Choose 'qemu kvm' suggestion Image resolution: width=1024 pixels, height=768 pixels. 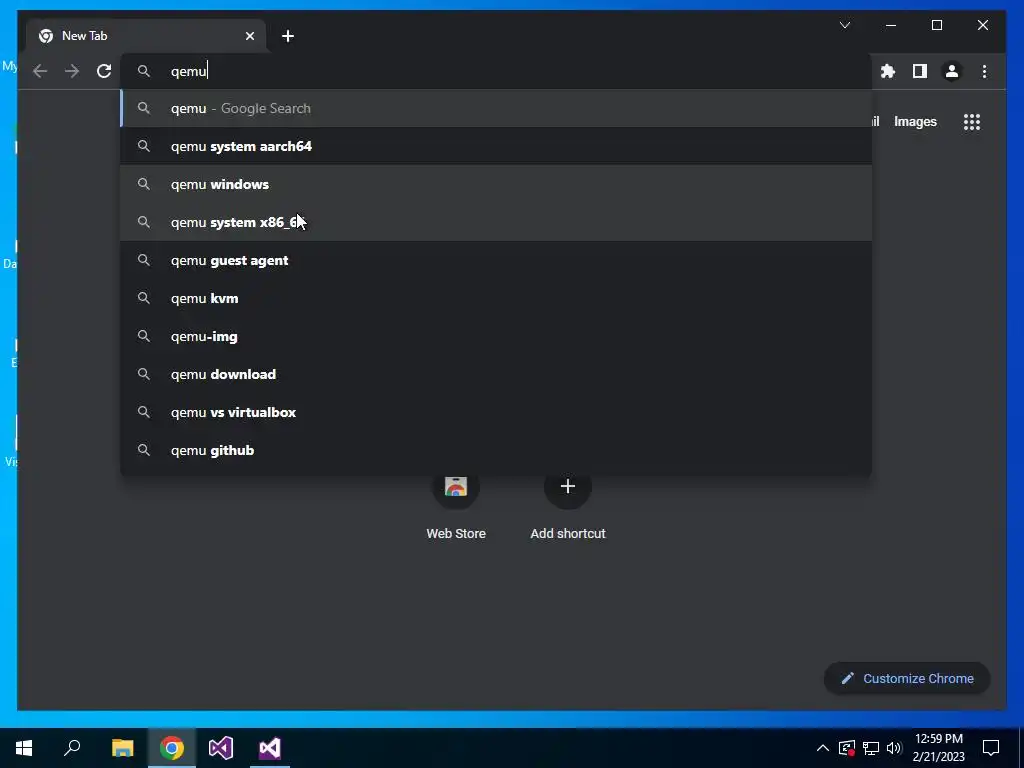coord(496,298)
